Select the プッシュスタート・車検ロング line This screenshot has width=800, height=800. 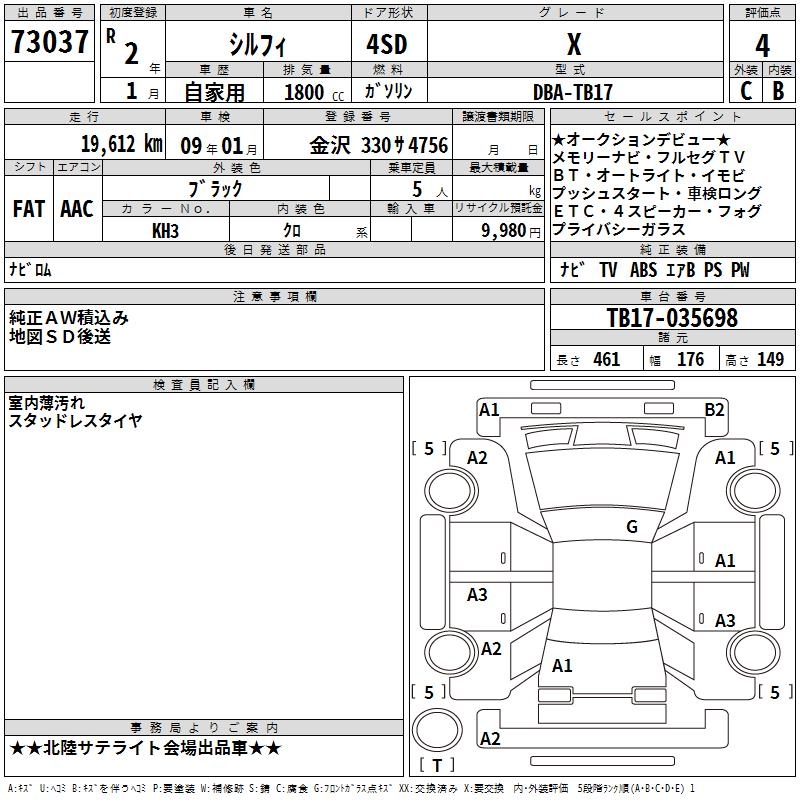[x=657, y=193]
